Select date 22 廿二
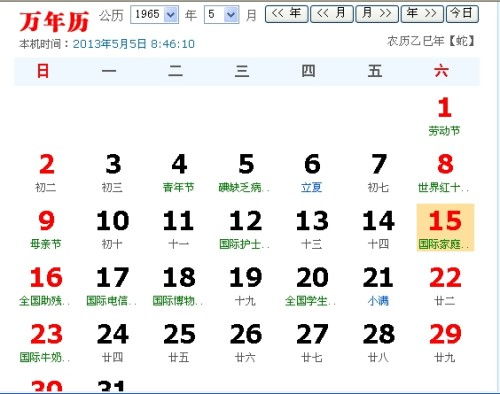Screen dimensions: 500x394 pos(445,286)
